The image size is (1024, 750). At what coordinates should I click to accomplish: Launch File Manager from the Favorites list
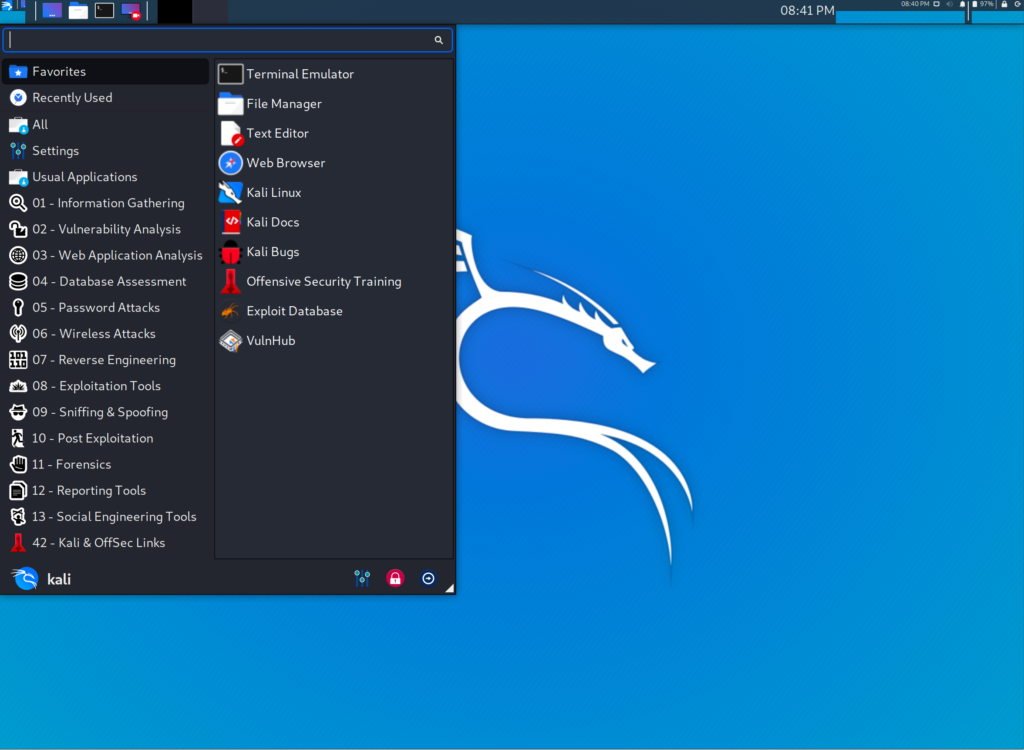pyautogui.click(x=334, y=103)
